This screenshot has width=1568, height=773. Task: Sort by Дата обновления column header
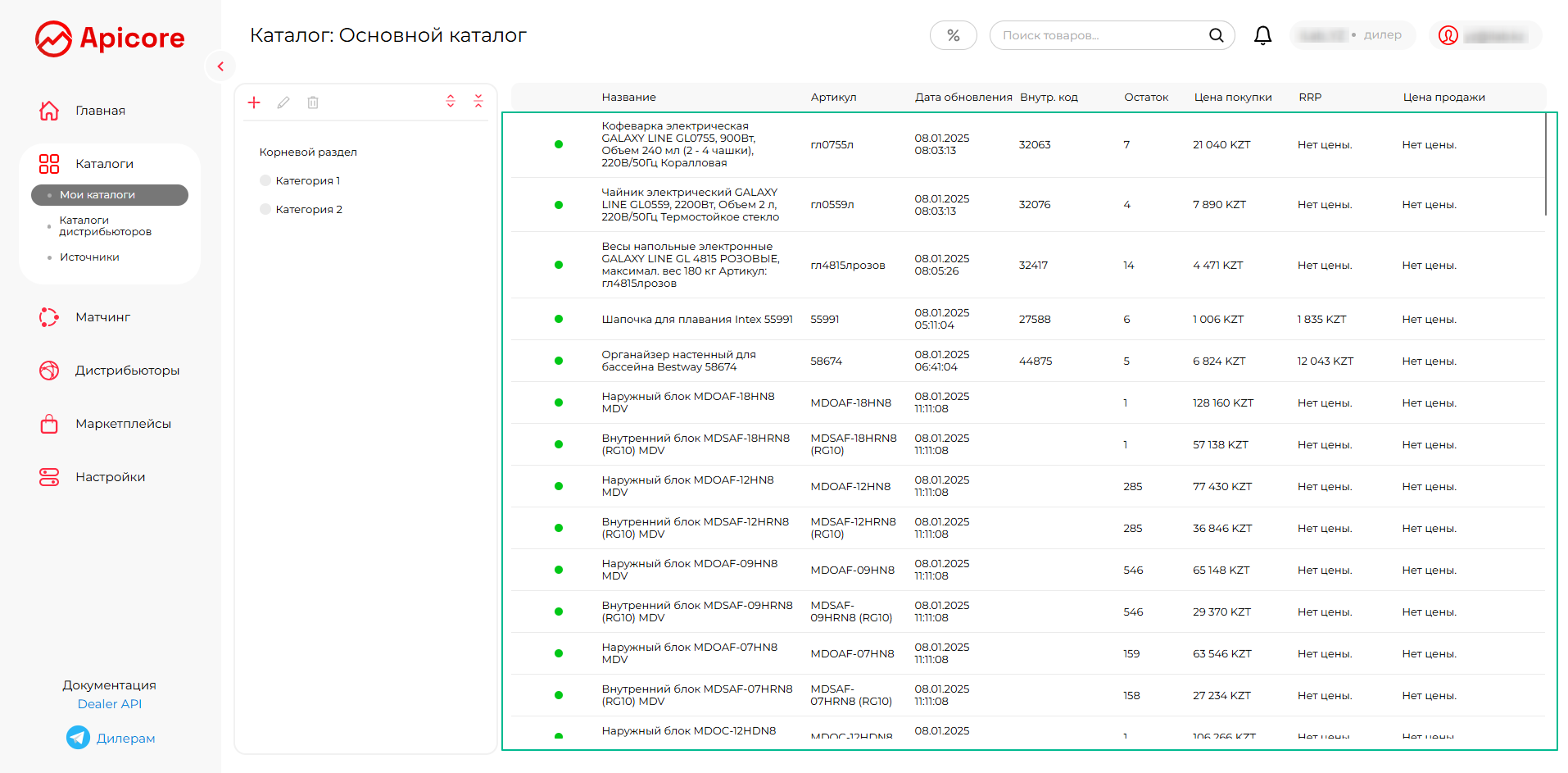coord(963,98)
